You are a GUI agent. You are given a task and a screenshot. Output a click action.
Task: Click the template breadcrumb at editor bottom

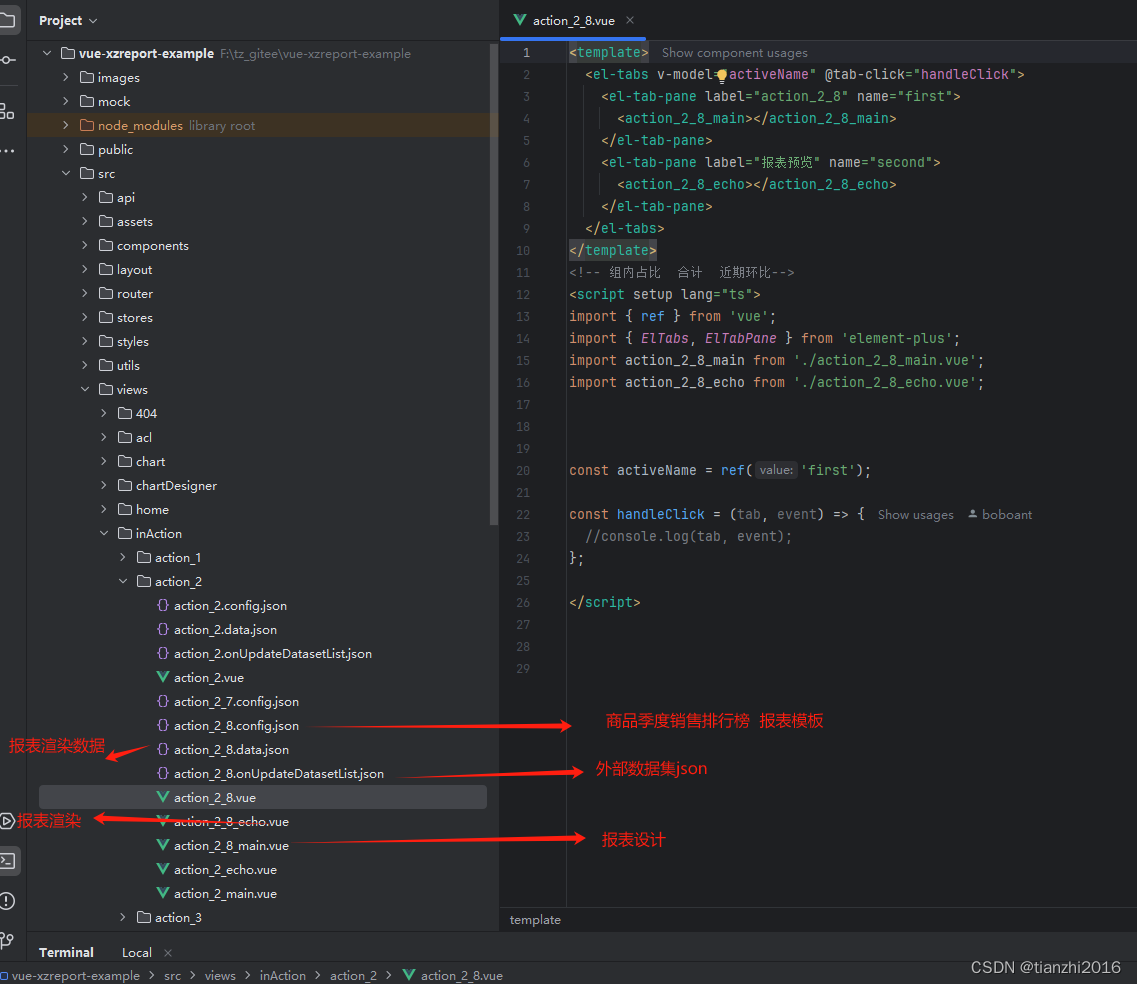(535, 919)
